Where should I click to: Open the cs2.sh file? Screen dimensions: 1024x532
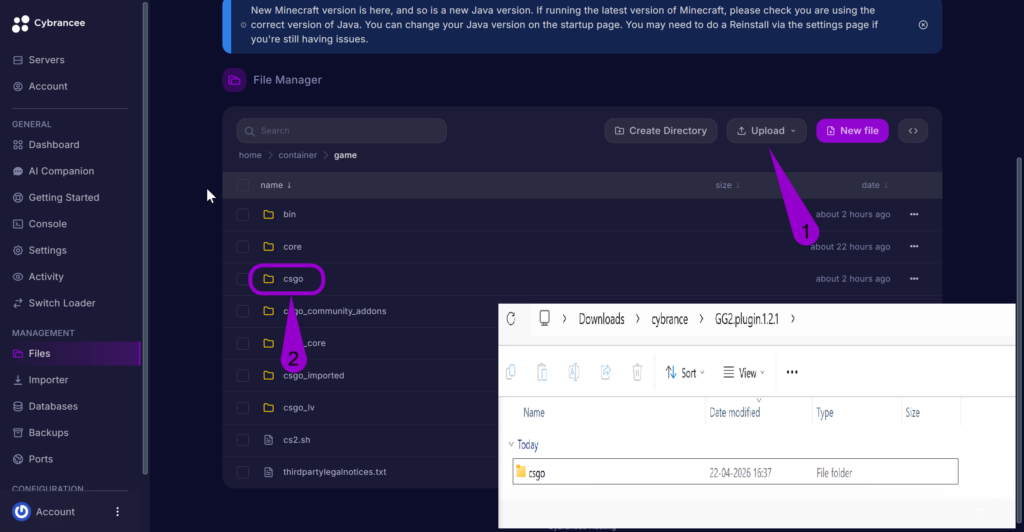296,440
